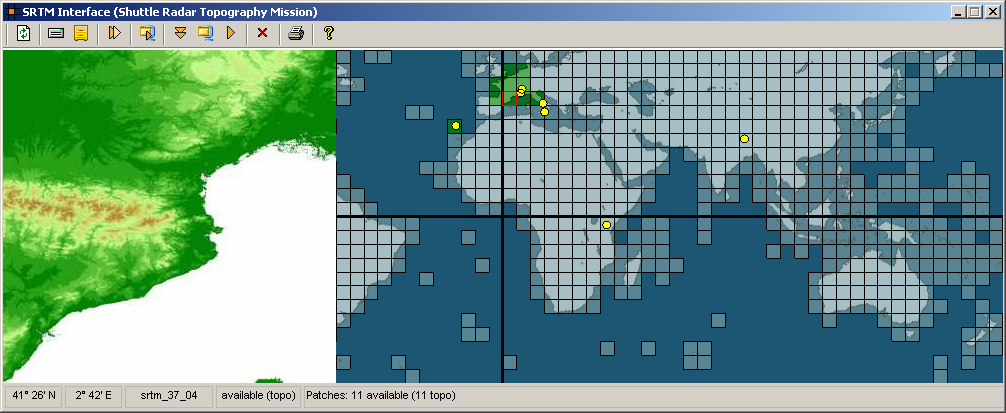Click the folder clamp icon with orange arrow
1006x413 pixels.
coord(148,33)
